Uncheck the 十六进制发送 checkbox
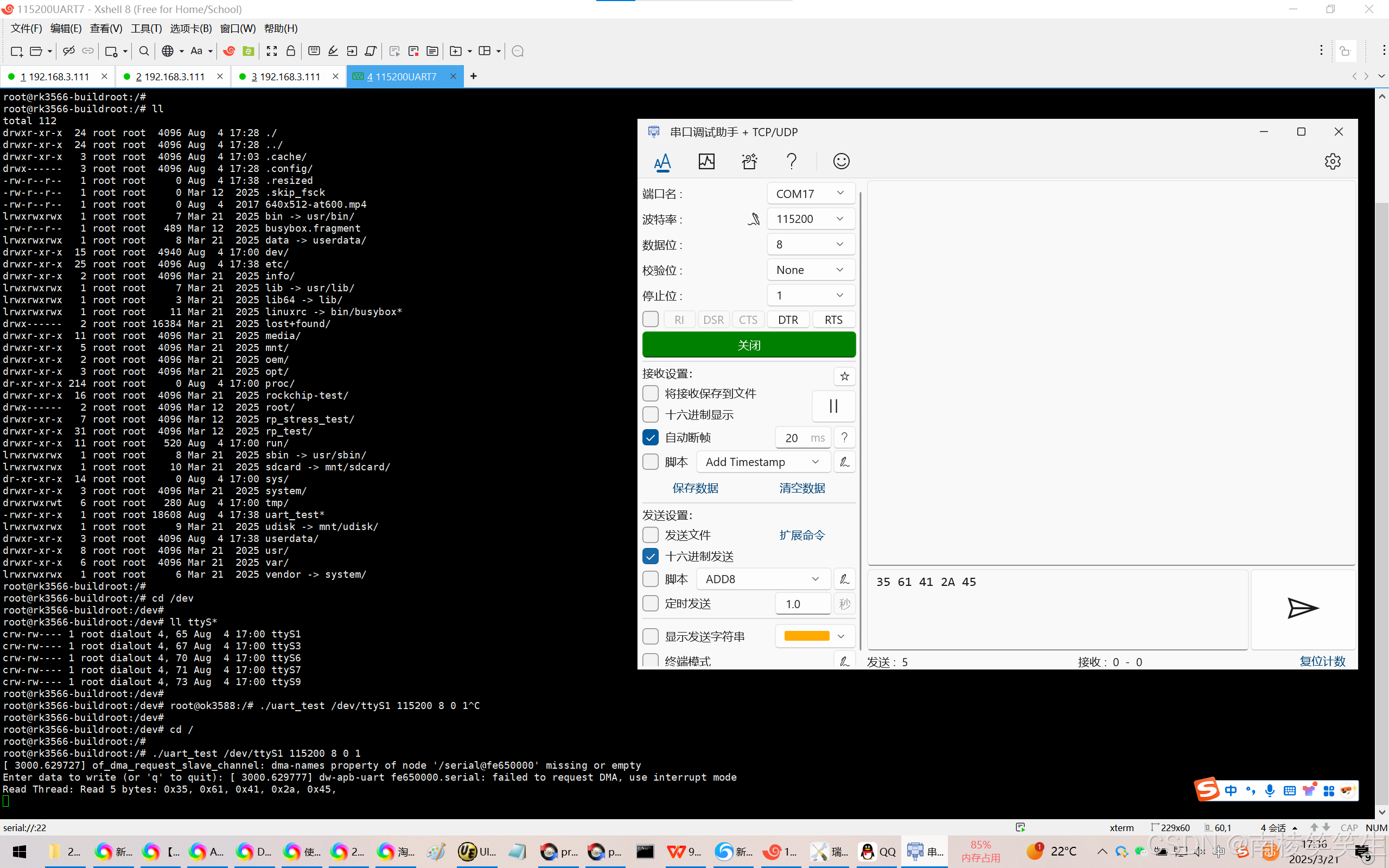This screenshot has width=1389, height=868. coord(651,556)
